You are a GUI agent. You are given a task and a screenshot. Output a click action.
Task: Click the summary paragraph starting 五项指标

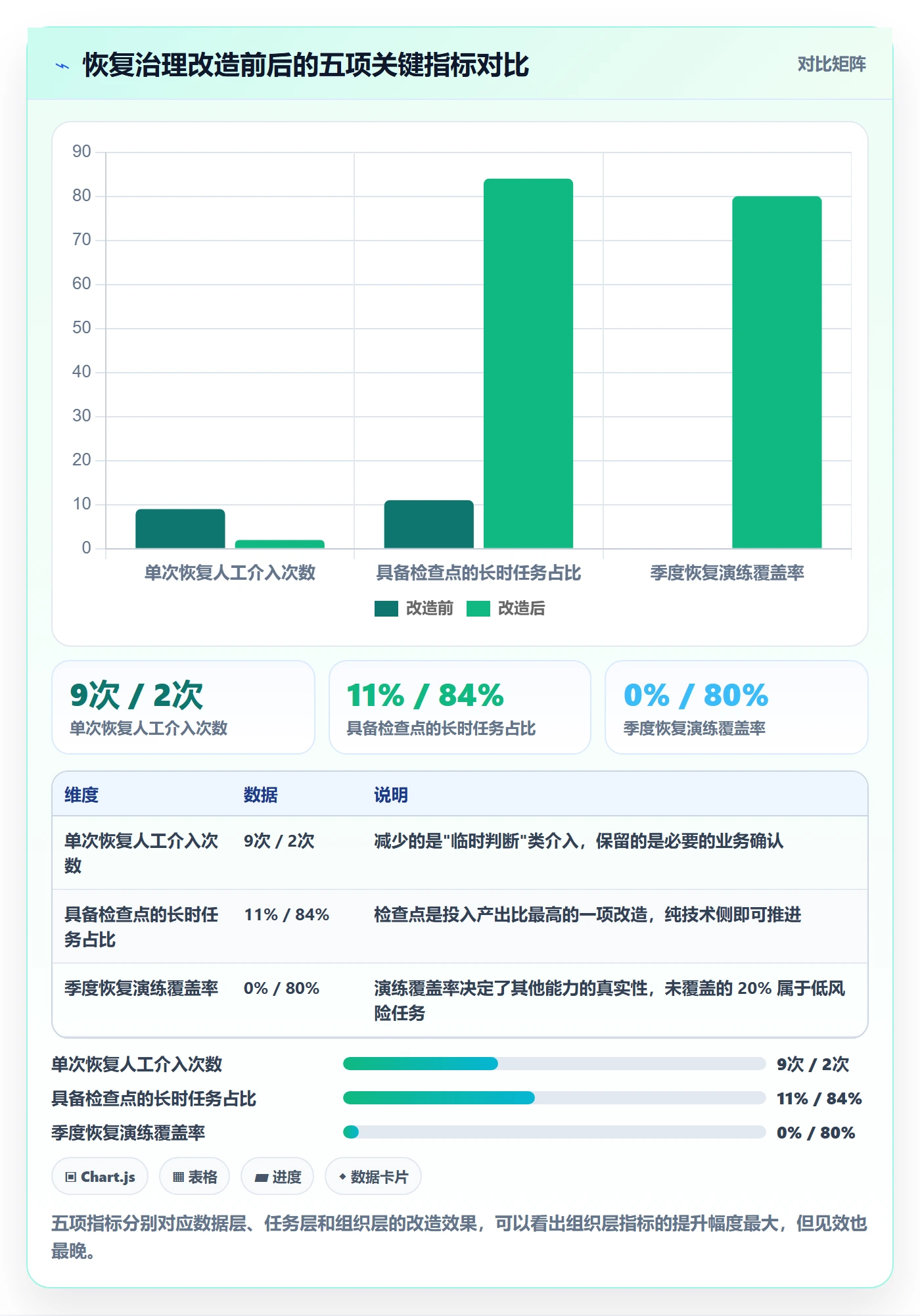[459, 1237]
